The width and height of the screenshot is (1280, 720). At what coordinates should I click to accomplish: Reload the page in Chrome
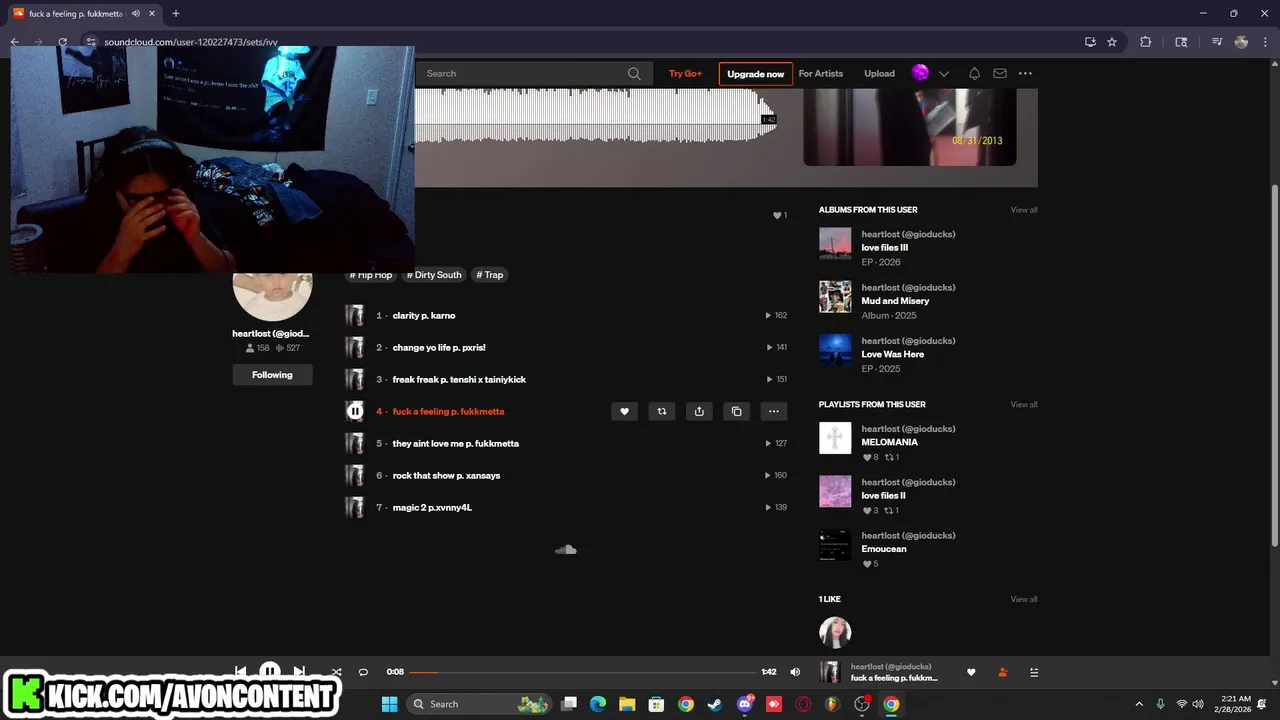click(62, 42)
